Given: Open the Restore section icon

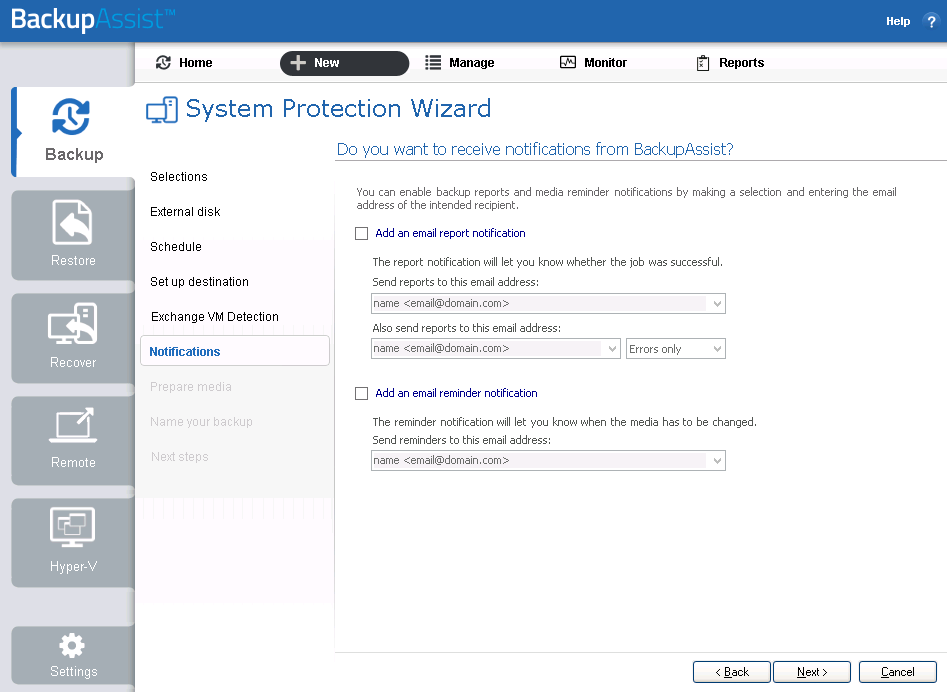Looking at the screenshot, I should click(72, 222).
